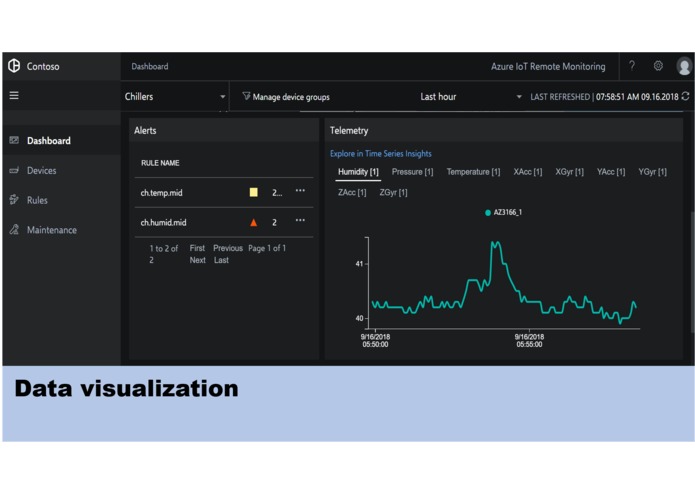
Task: Select the ZGyr [1] telemetry tab
Action: (393, 192)
